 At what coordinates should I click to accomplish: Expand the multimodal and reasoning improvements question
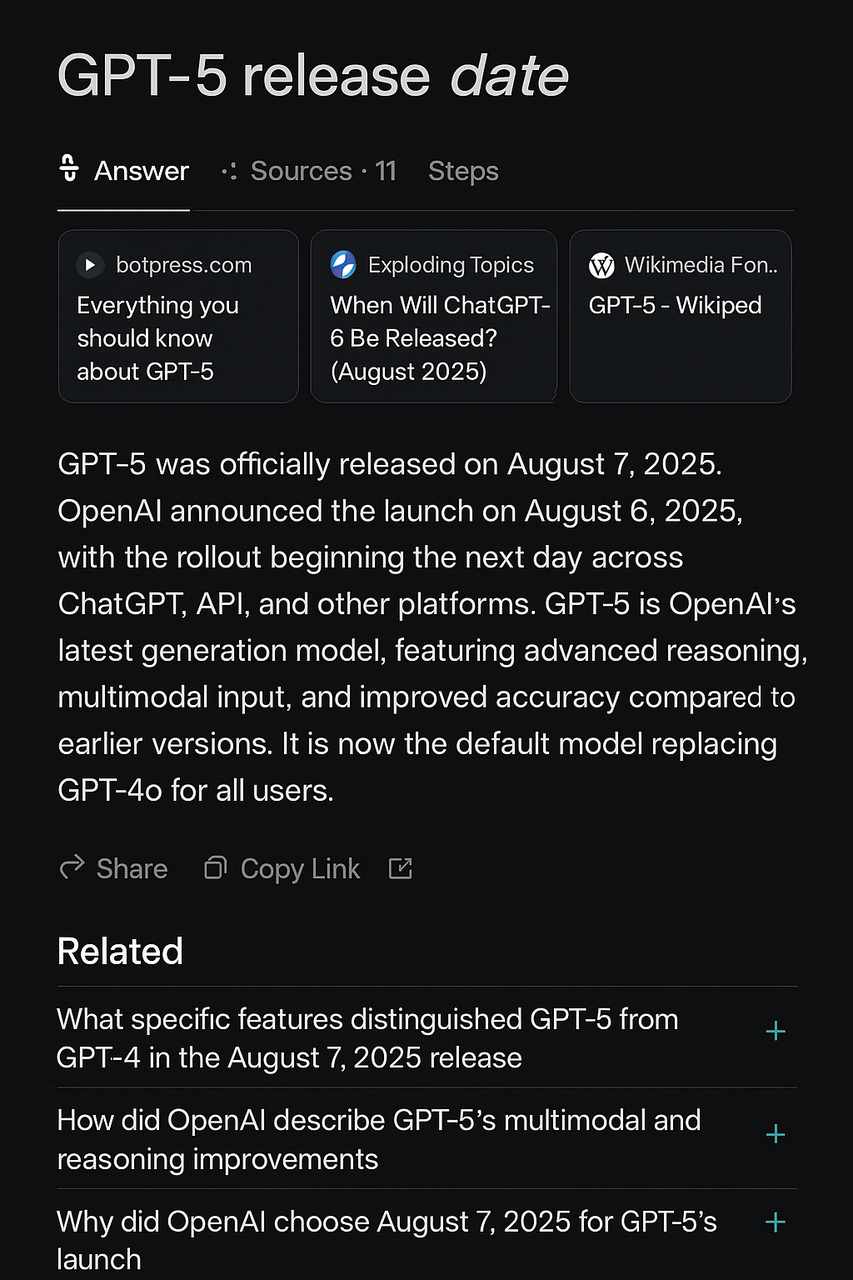tap(775, 1134)
